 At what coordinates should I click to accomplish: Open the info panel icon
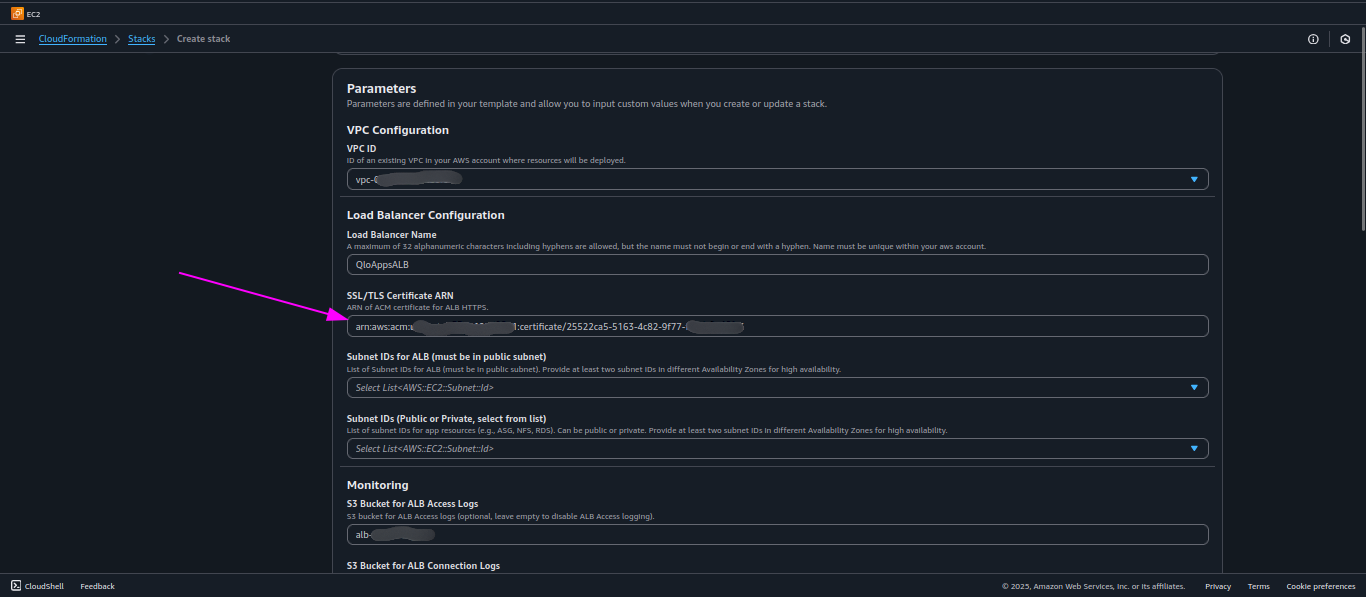pyautogui.click(x=1313, y=39)
